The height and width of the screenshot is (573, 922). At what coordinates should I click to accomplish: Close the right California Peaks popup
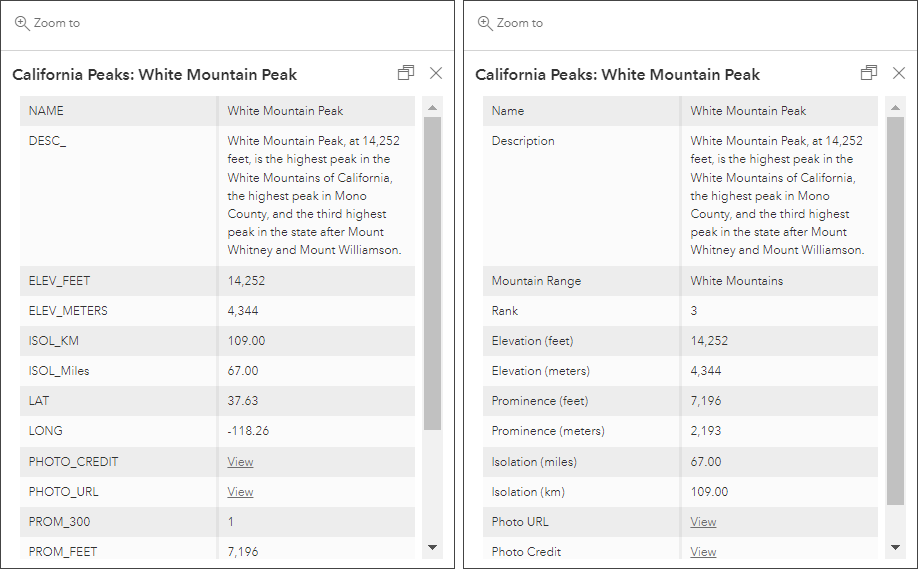899,73
